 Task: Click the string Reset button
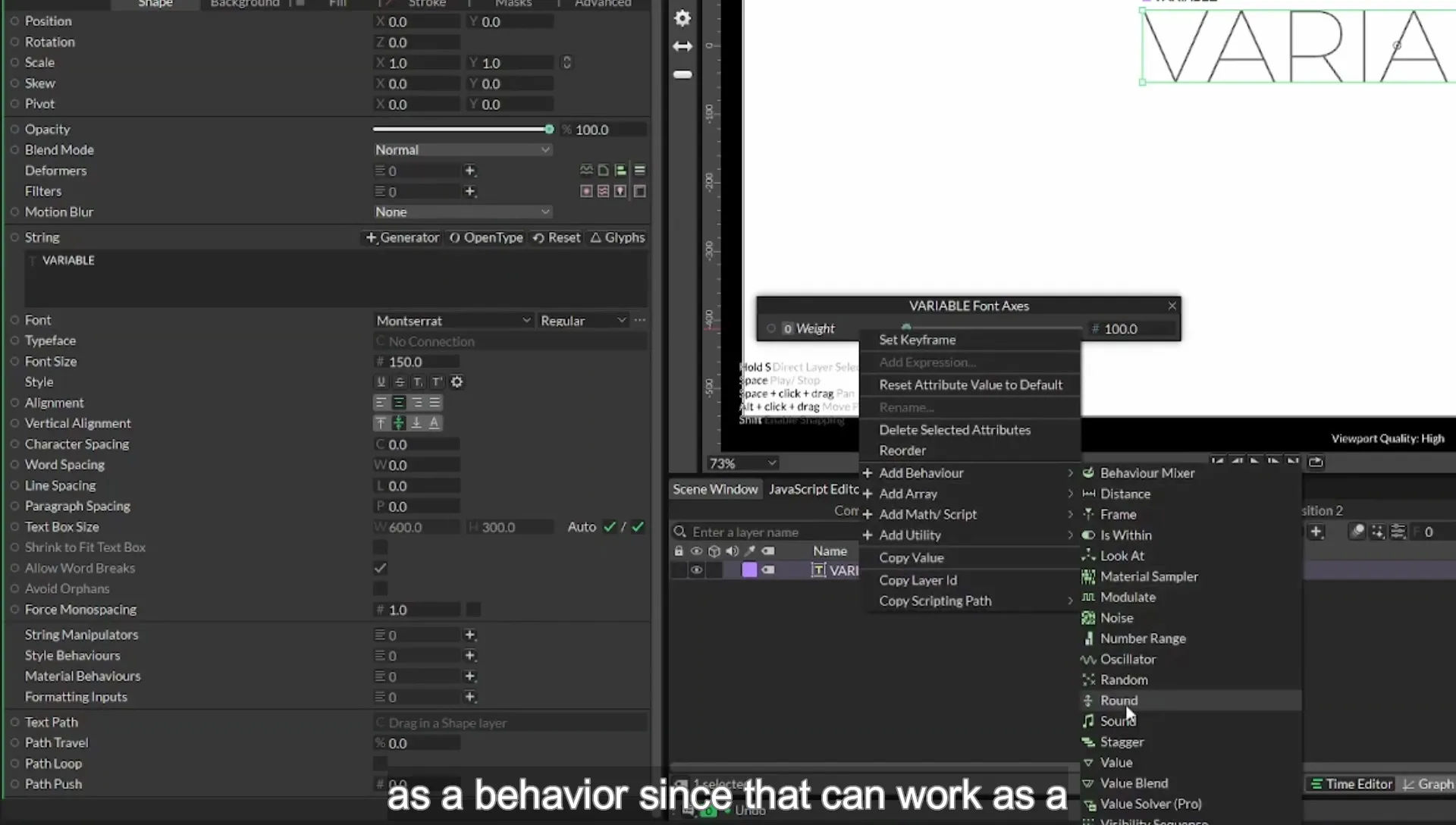point(557,238)
